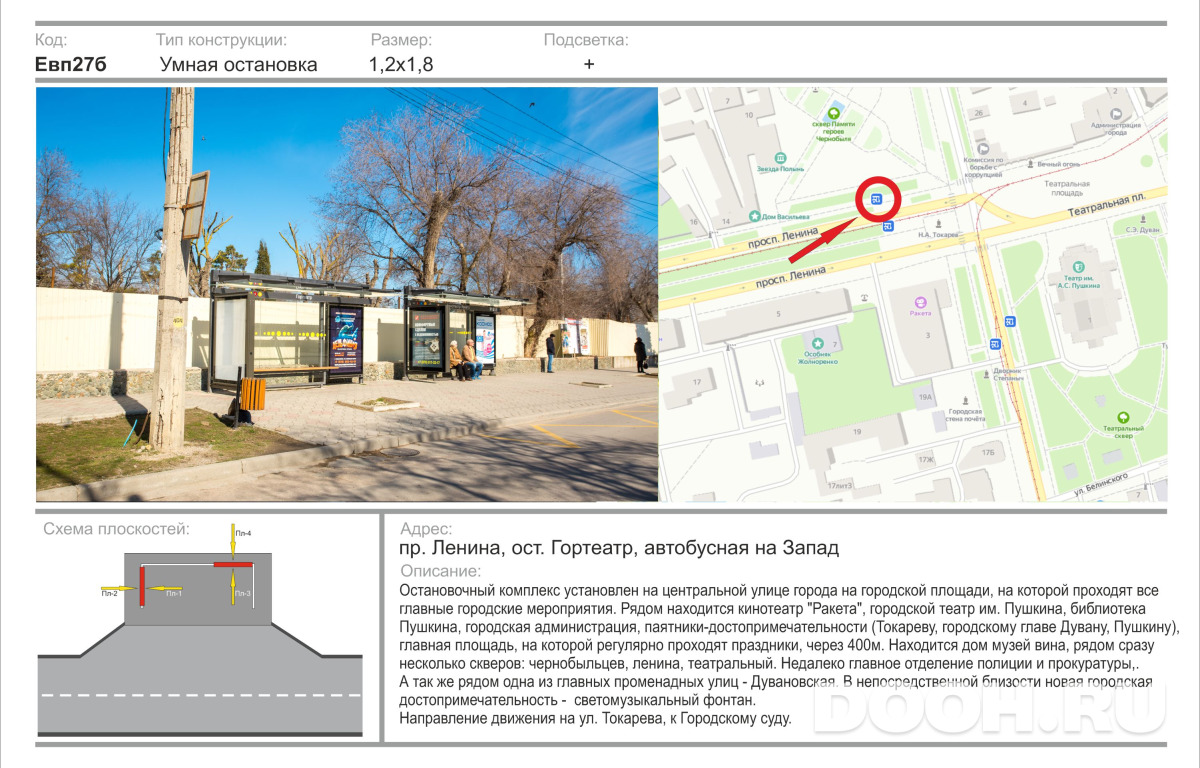1200x768 pixels.
Task: Click the vertical red plane in the scheme
Action: click(142, 585)
